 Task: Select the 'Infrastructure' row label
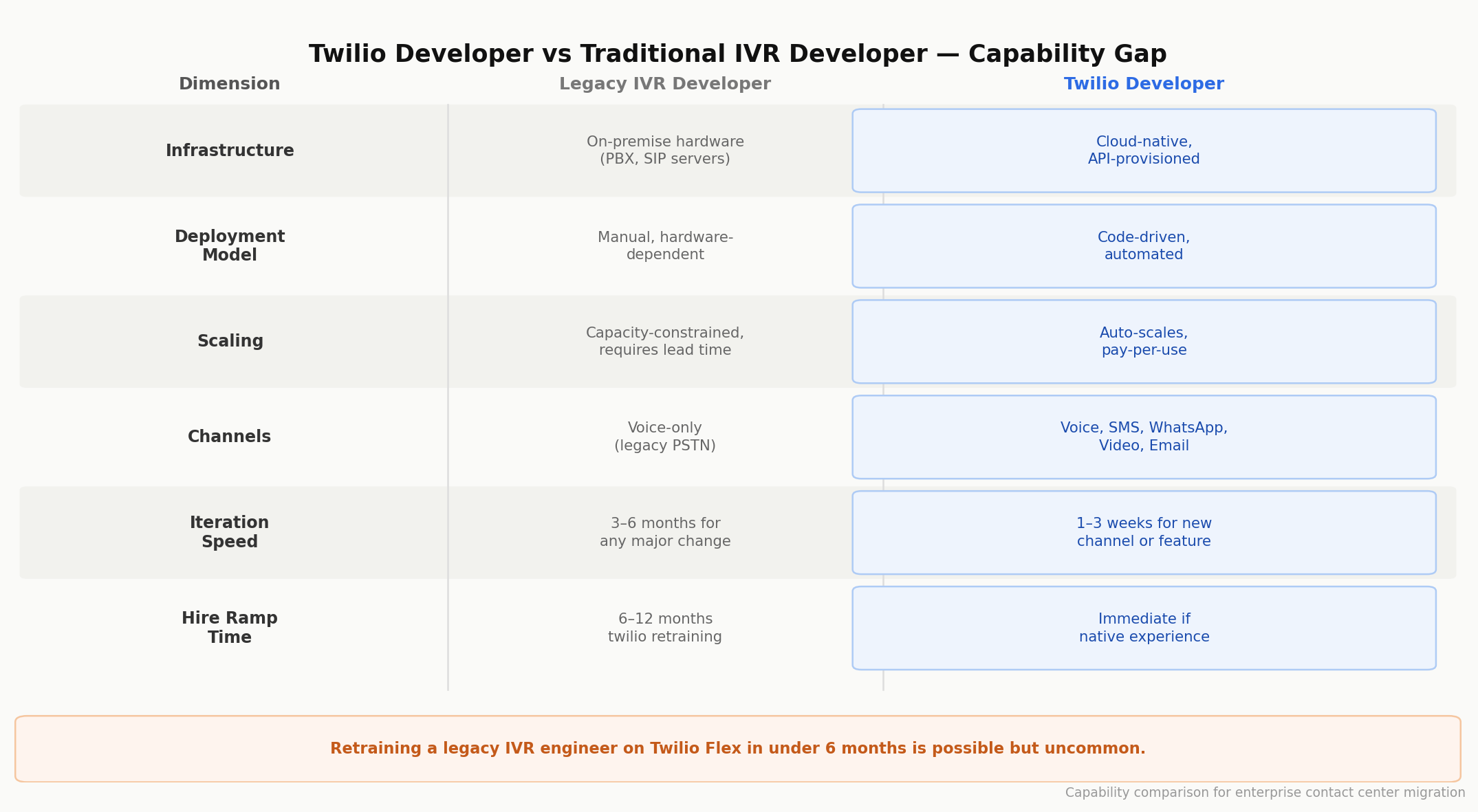(230, 151)
